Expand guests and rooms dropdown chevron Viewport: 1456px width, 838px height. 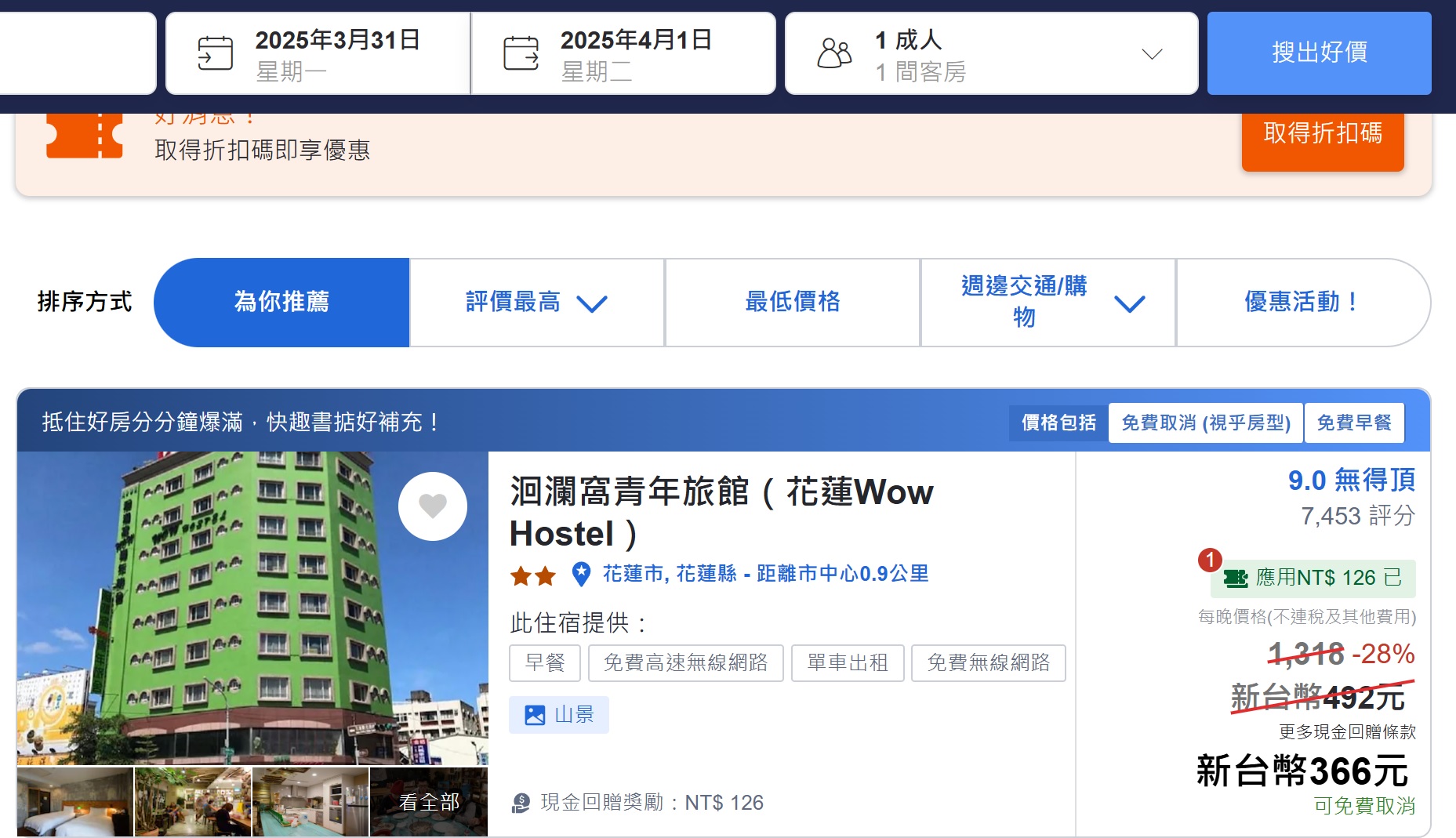1152,54
